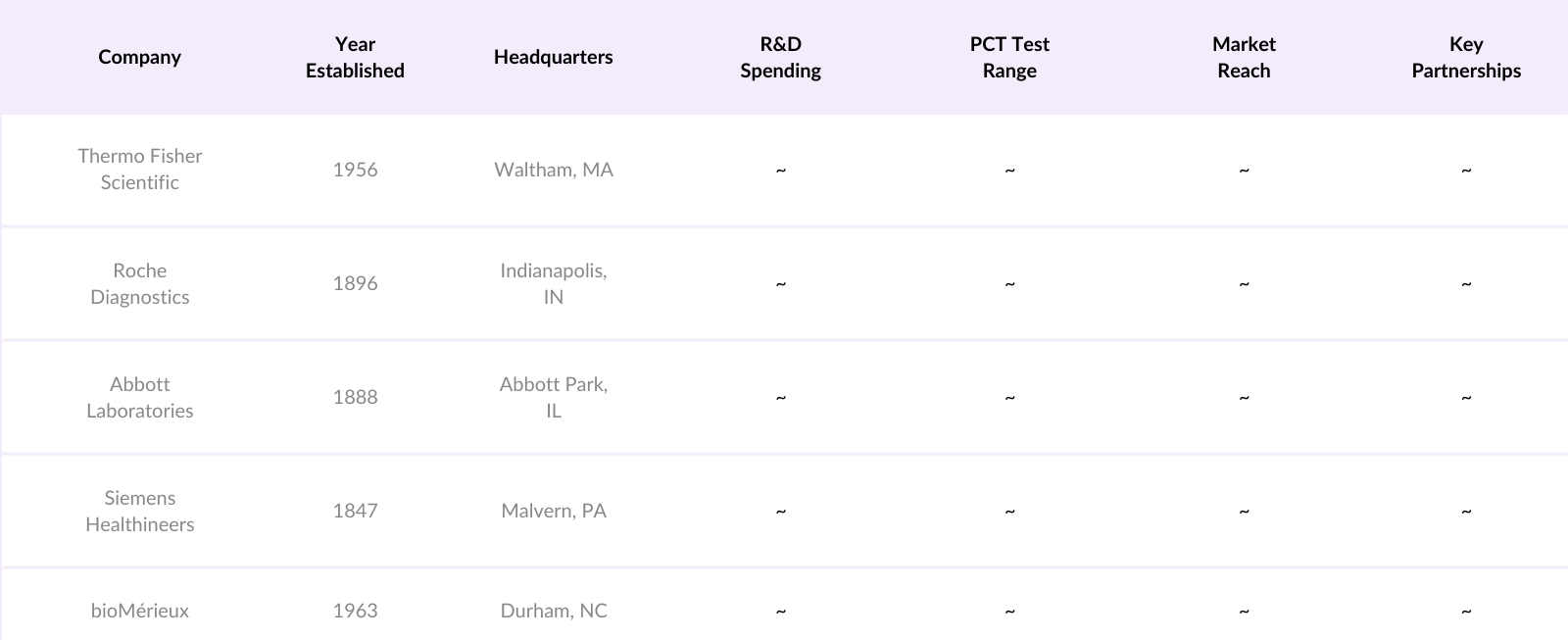Click the R&D Spending column header

[780, 57]
